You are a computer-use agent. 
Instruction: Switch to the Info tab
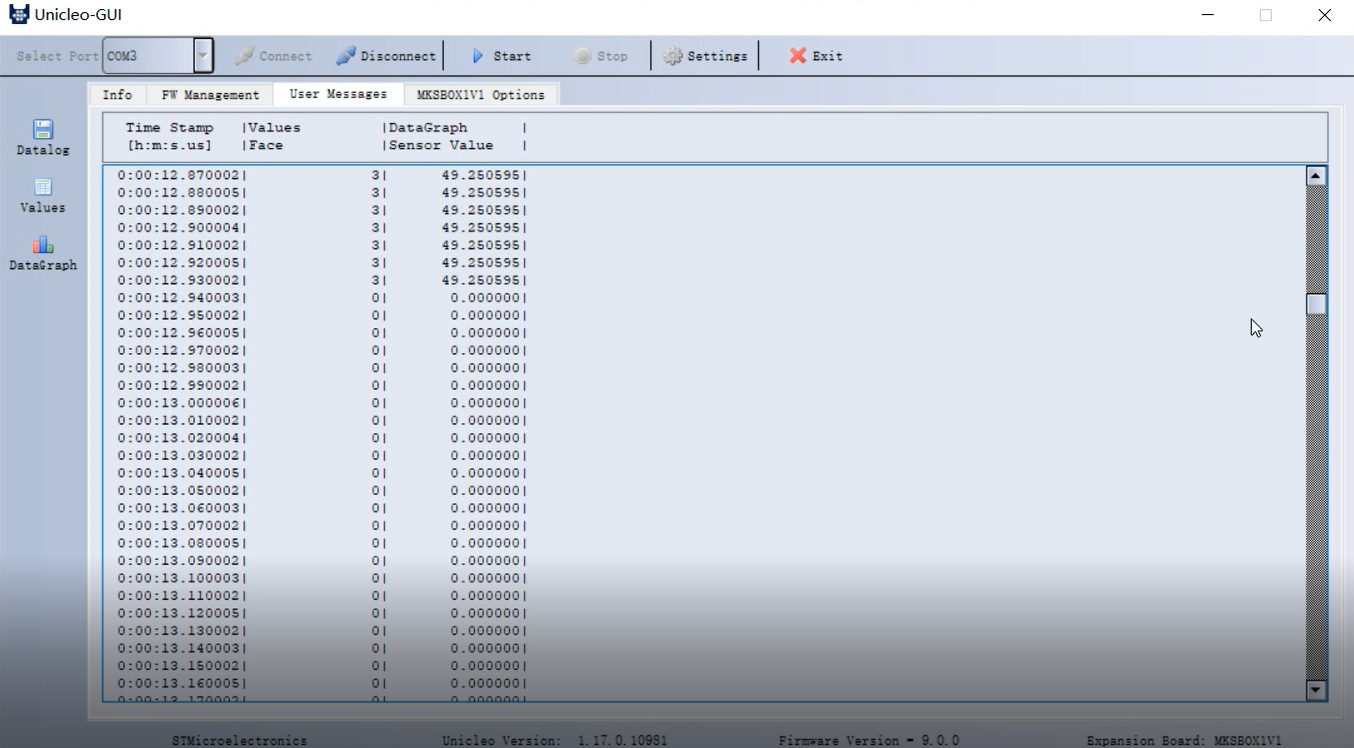coord(117,95)
